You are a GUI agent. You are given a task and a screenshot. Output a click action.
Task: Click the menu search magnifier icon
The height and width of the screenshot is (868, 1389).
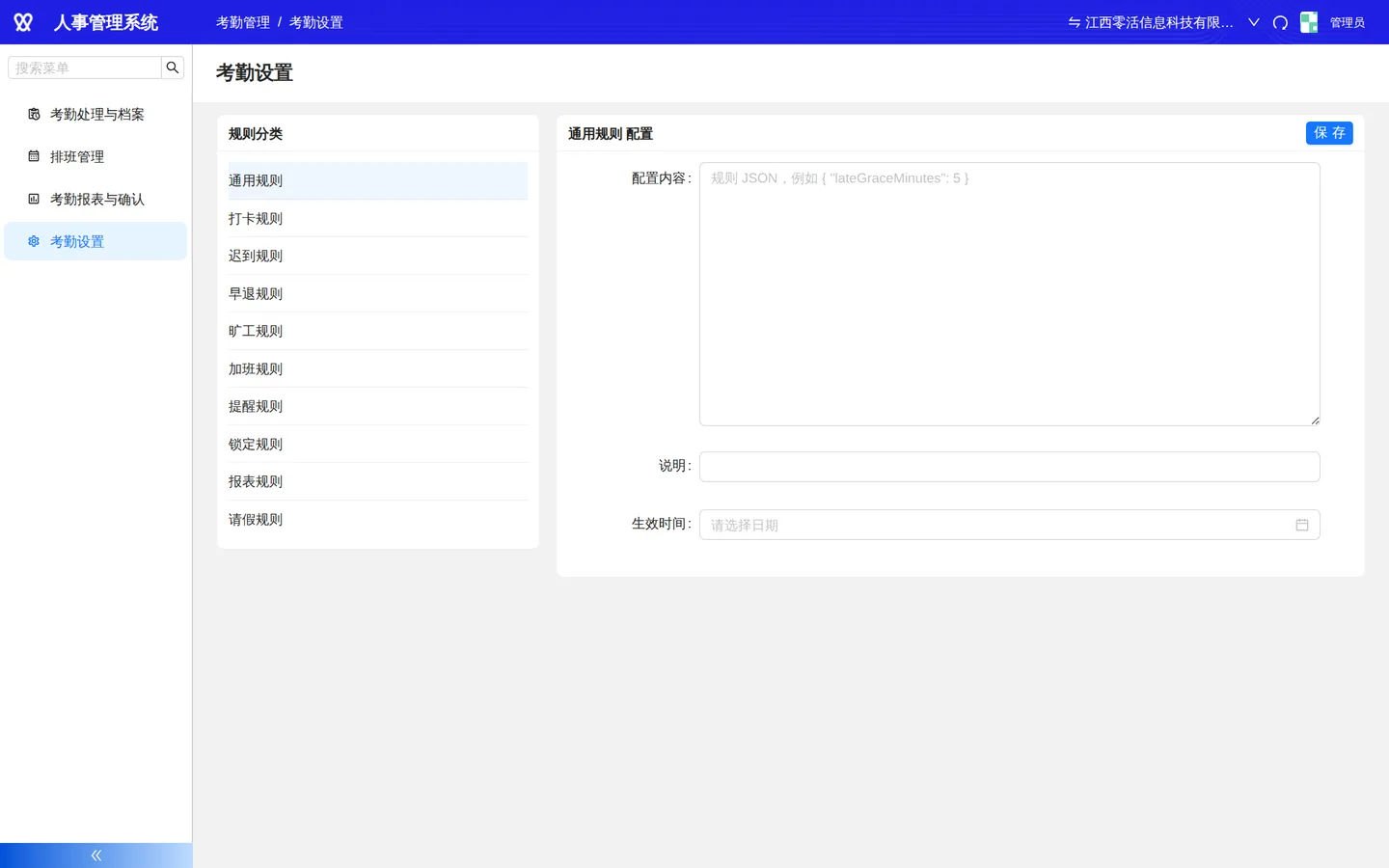pos(173,68)
